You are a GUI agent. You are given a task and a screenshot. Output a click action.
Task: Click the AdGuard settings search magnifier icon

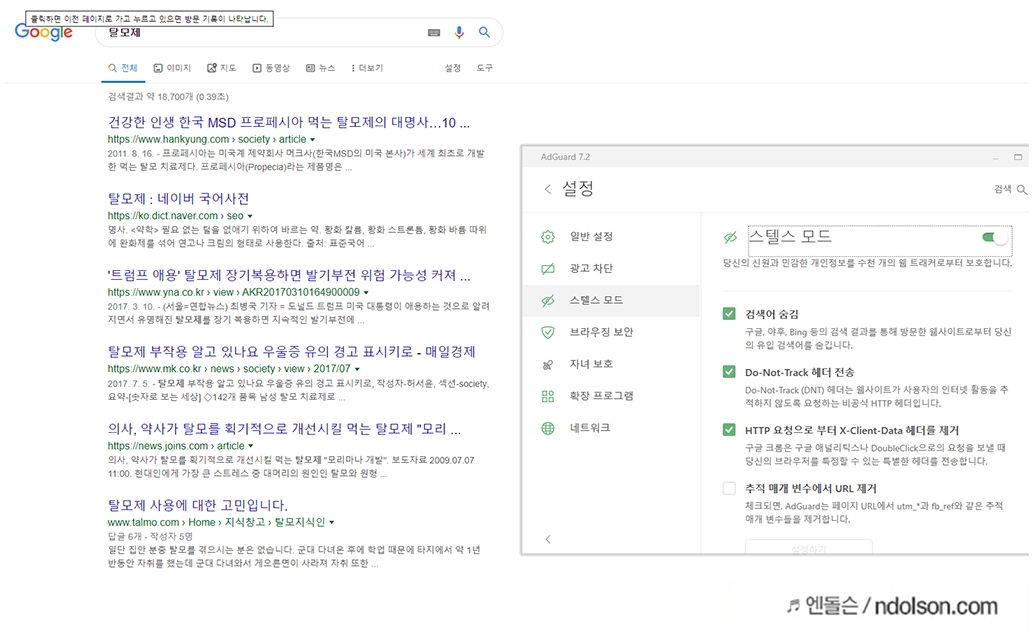tap(1021, 189)
